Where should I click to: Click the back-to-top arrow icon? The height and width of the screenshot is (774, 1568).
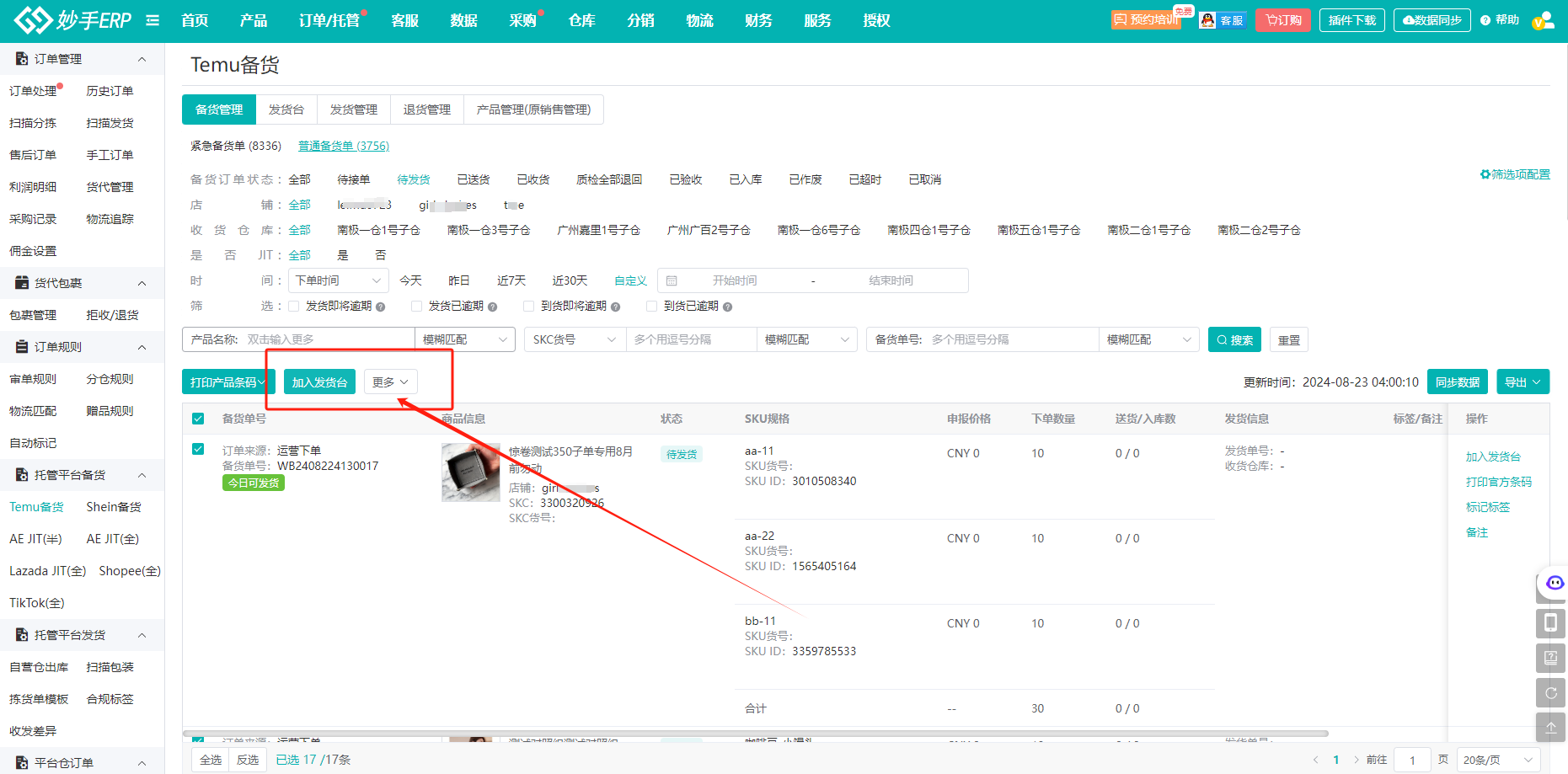coord(1550,727)
